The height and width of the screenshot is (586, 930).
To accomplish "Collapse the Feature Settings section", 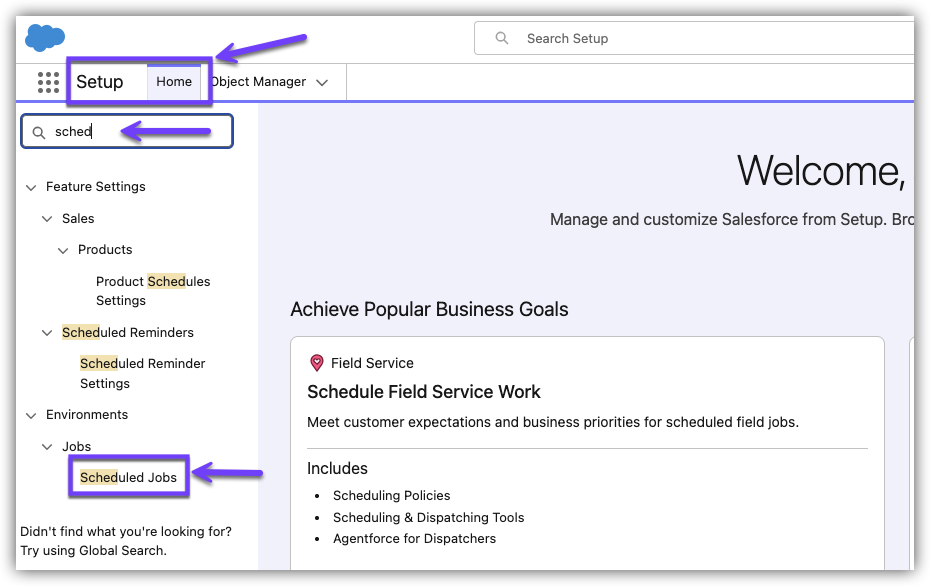I will pyautogui.click(x=31, y=187).
